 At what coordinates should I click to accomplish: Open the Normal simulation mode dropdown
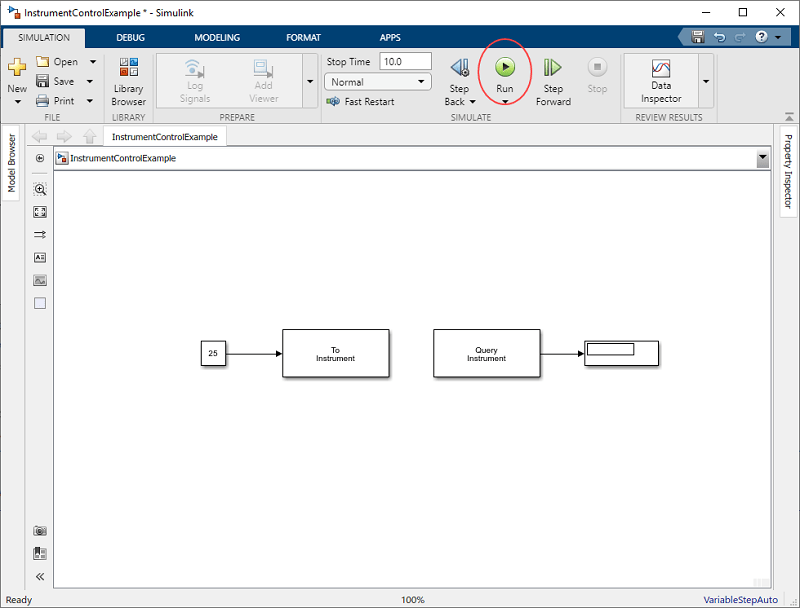click(x=378, y=82)
